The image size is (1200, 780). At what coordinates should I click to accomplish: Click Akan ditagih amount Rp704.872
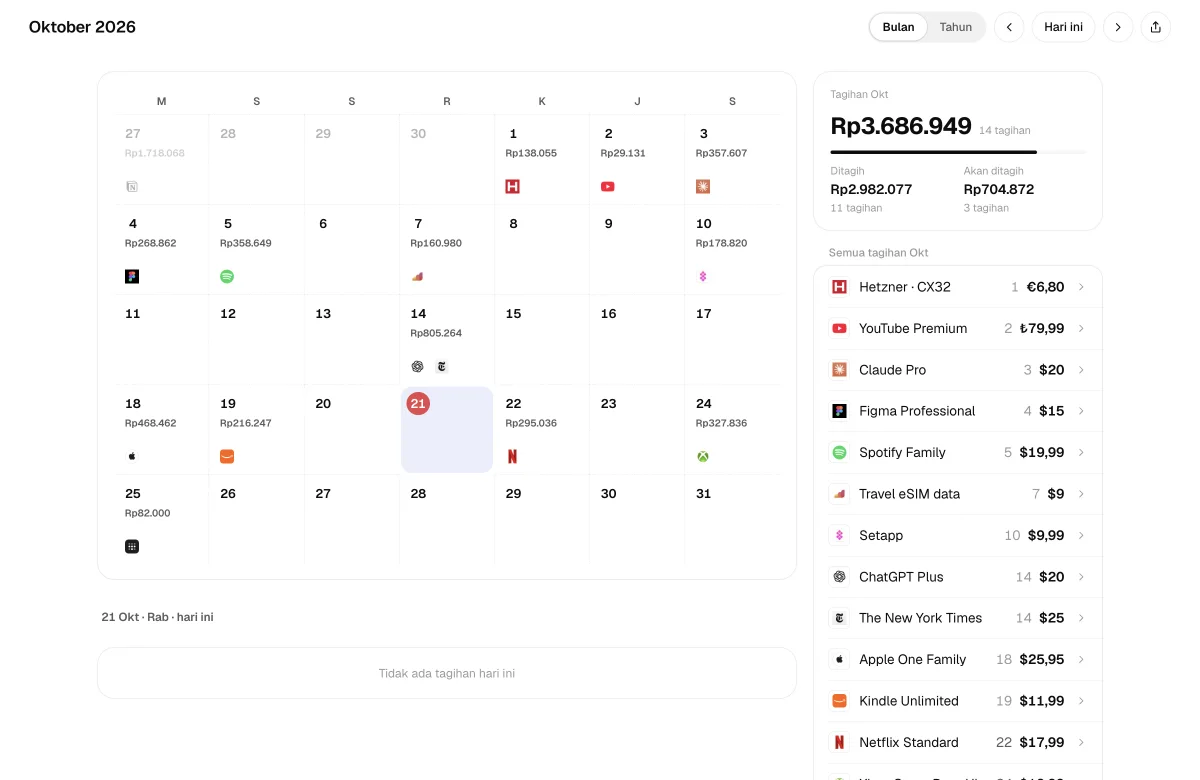pyautogui.click(x=999, y=189)
